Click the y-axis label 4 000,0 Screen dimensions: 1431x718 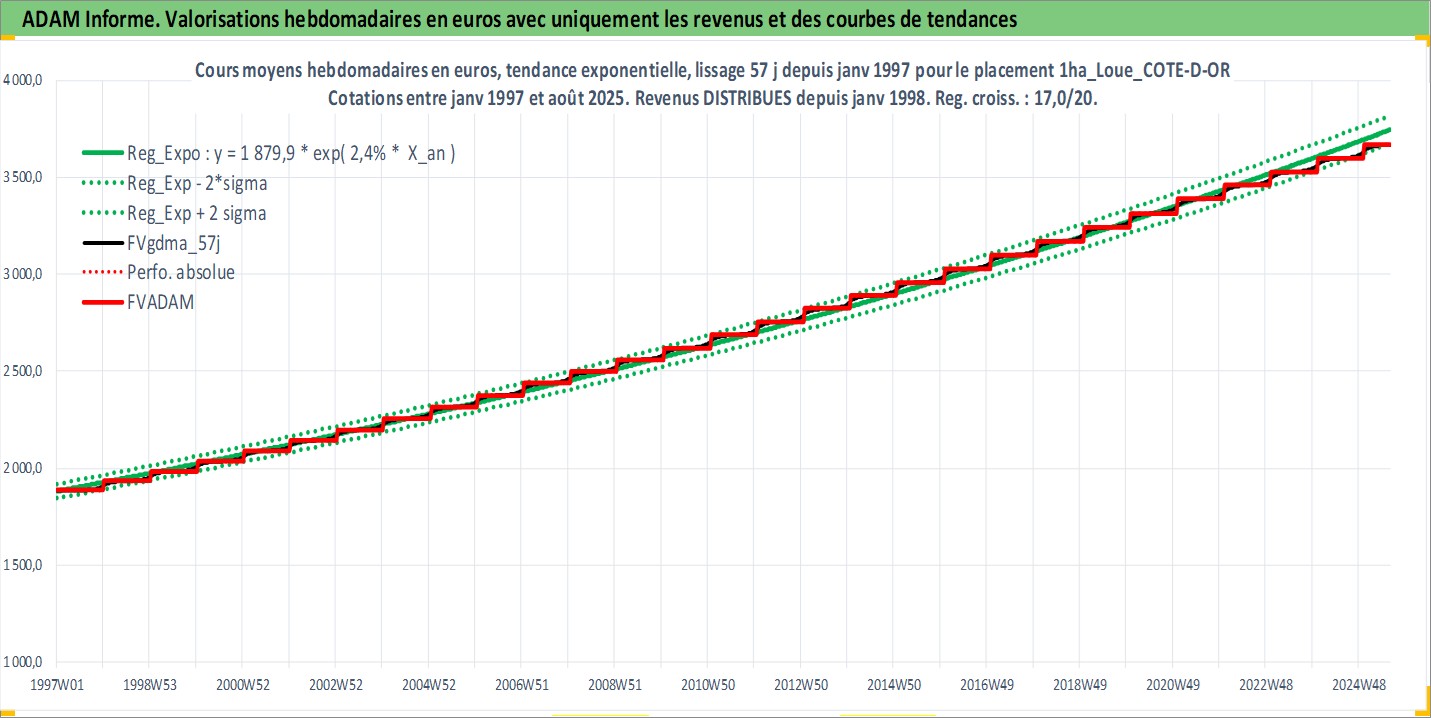tap(24, 81)
